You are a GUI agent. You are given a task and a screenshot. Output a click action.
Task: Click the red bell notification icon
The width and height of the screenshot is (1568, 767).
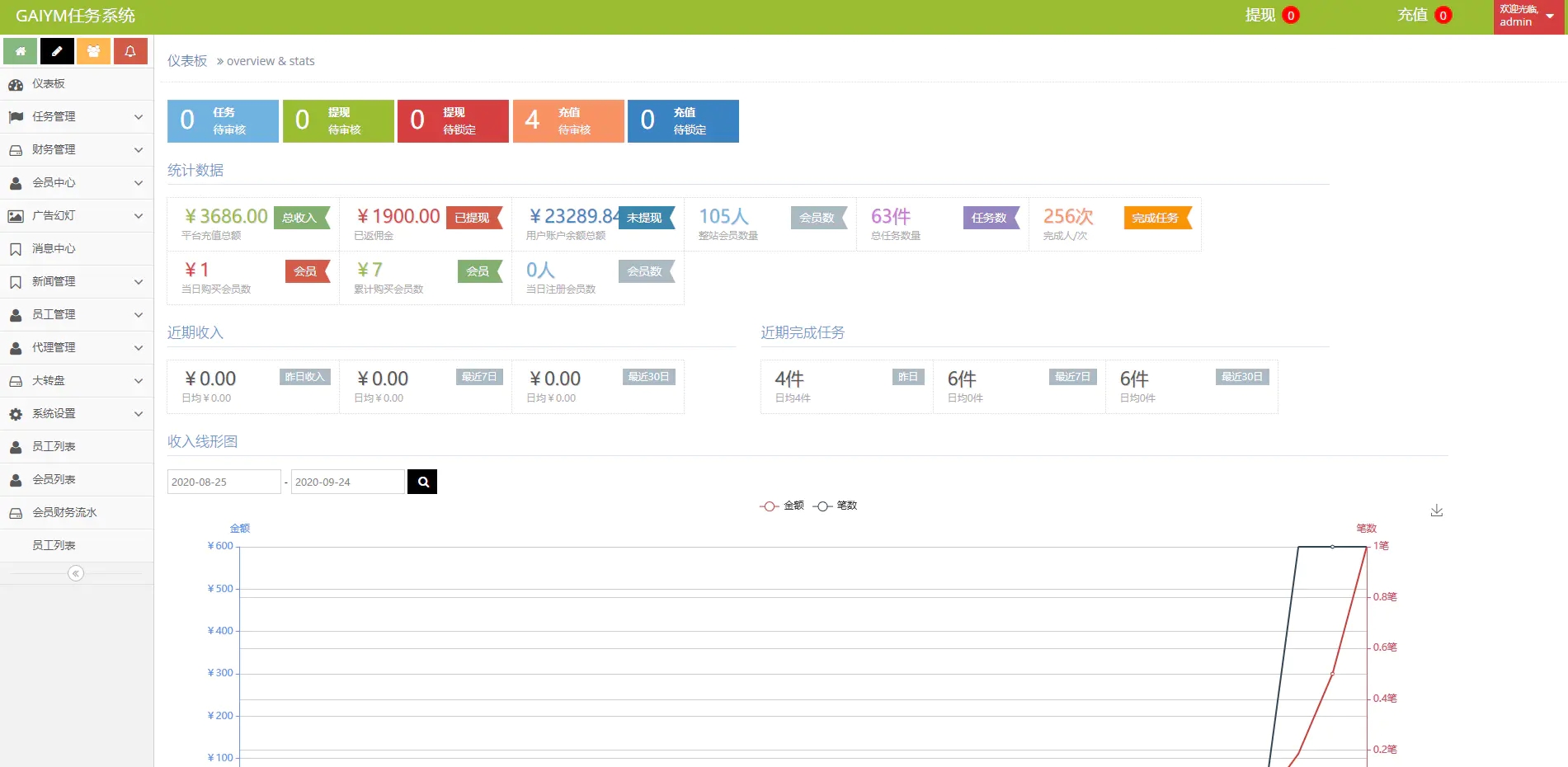tap(130, 51)
